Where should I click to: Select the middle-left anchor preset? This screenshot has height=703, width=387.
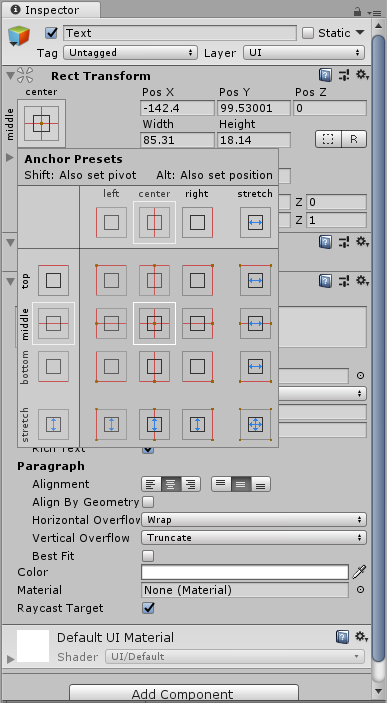pyautogui.click(x=111, y=323)
